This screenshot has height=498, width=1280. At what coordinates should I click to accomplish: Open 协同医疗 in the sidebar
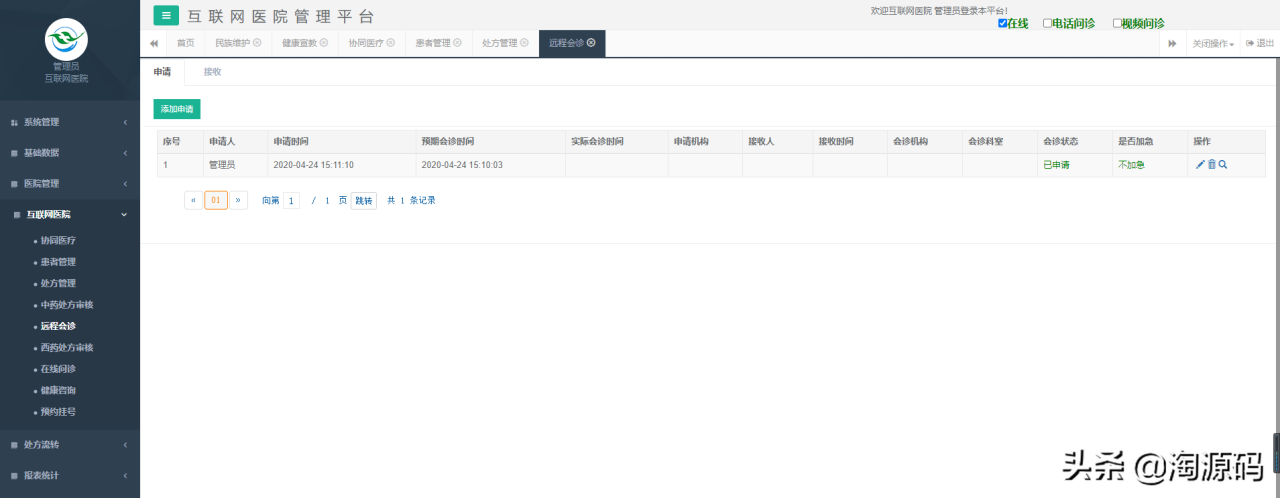(58, 240)
